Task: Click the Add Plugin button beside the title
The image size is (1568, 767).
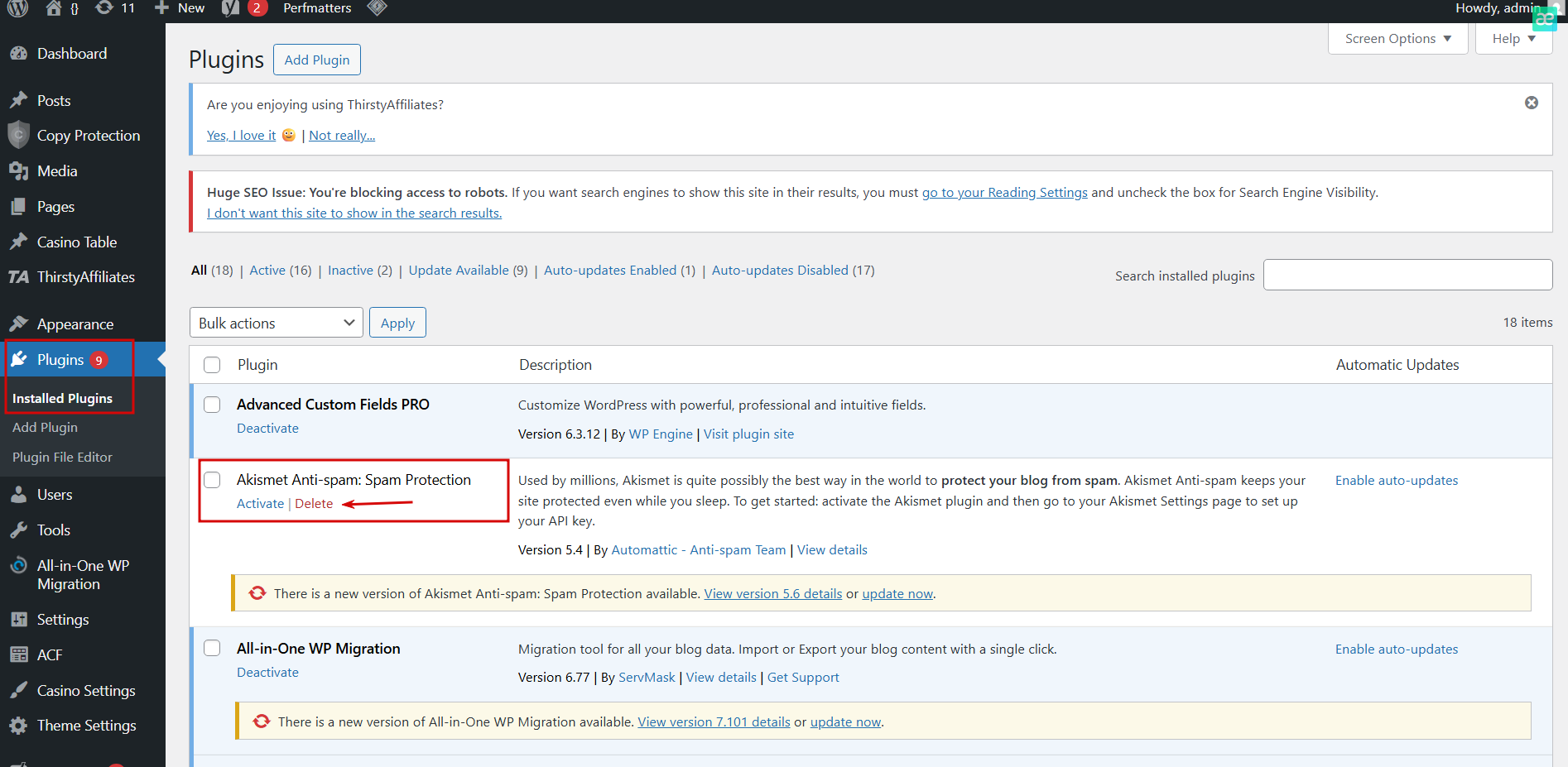Action: (x=317, y=60)
